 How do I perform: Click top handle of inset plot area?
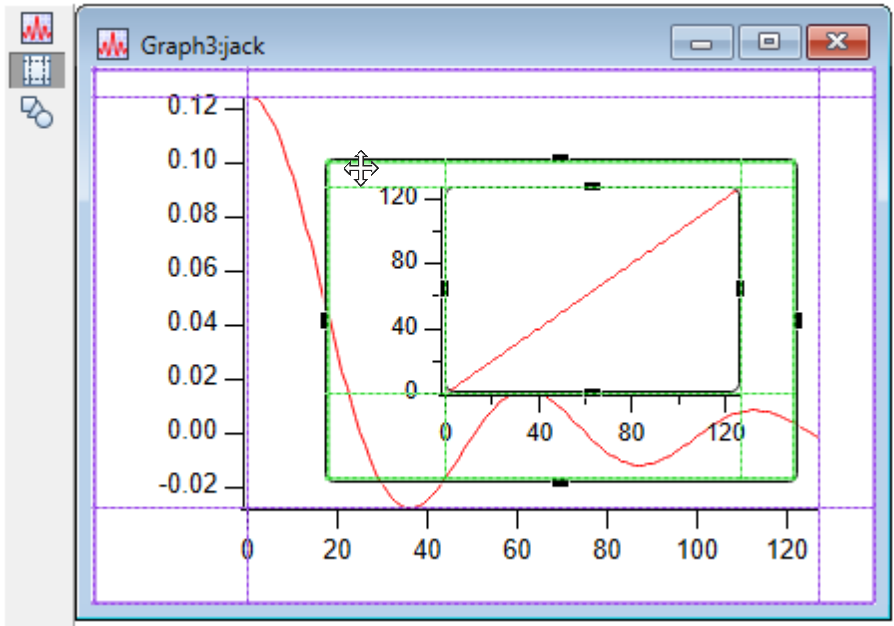tap(592, 186)
